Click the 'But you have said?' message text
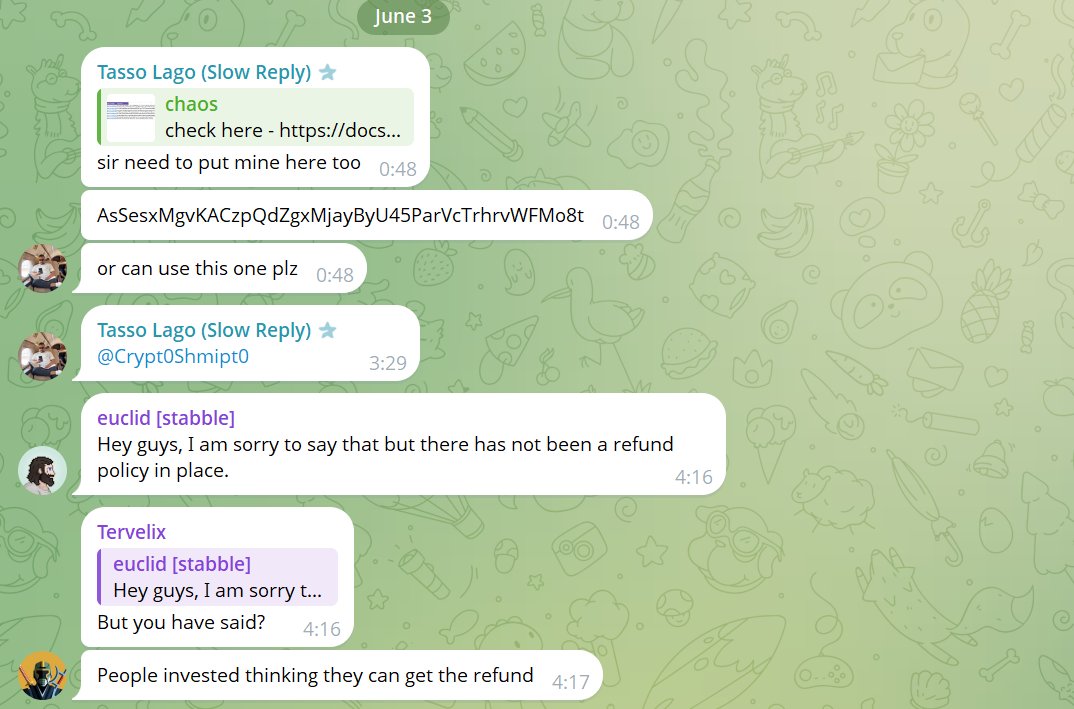This screenshot has width=1074, height=709. pyautogui.click(x=181, y=622)
